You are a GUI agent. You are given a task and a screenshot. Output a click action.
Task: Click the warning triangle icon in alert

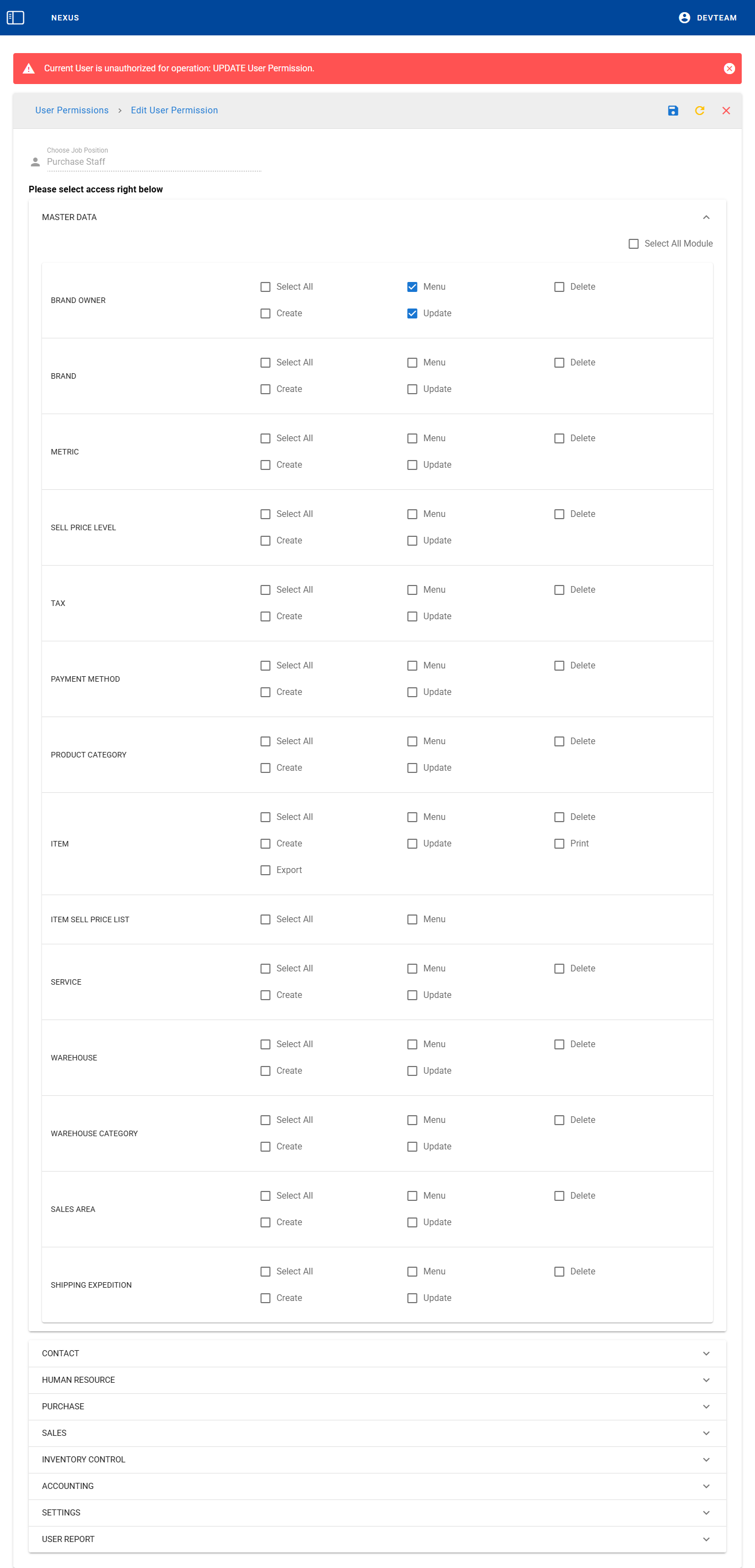(x=29, y=69)
